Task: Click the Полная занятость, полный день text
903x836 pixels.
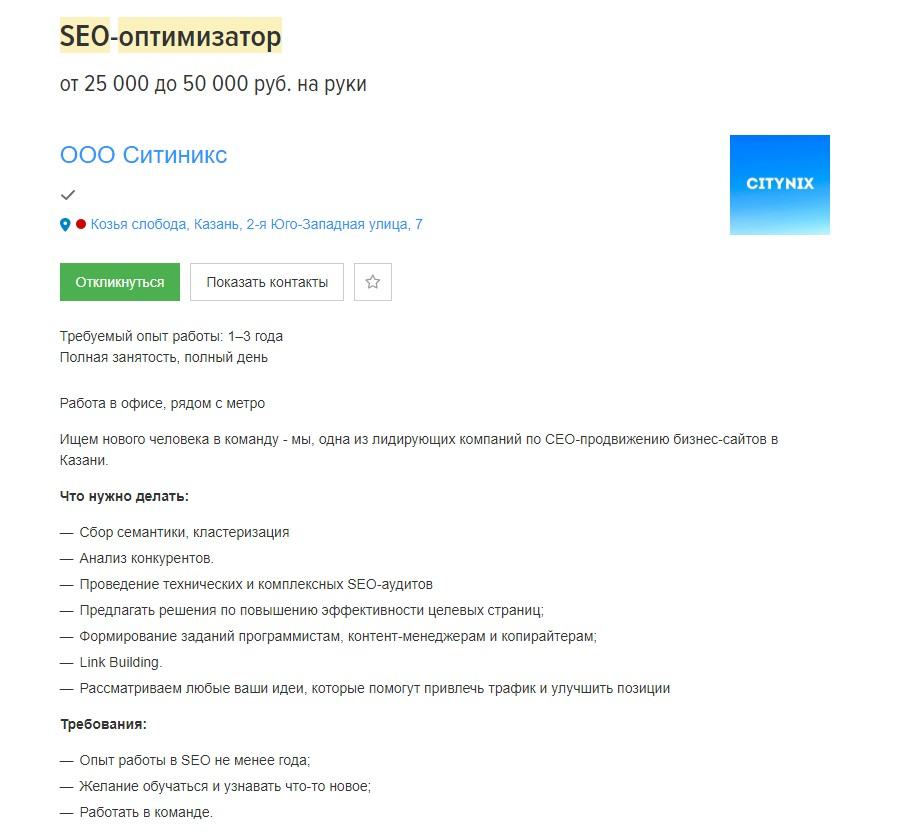Action: point(164,358)
